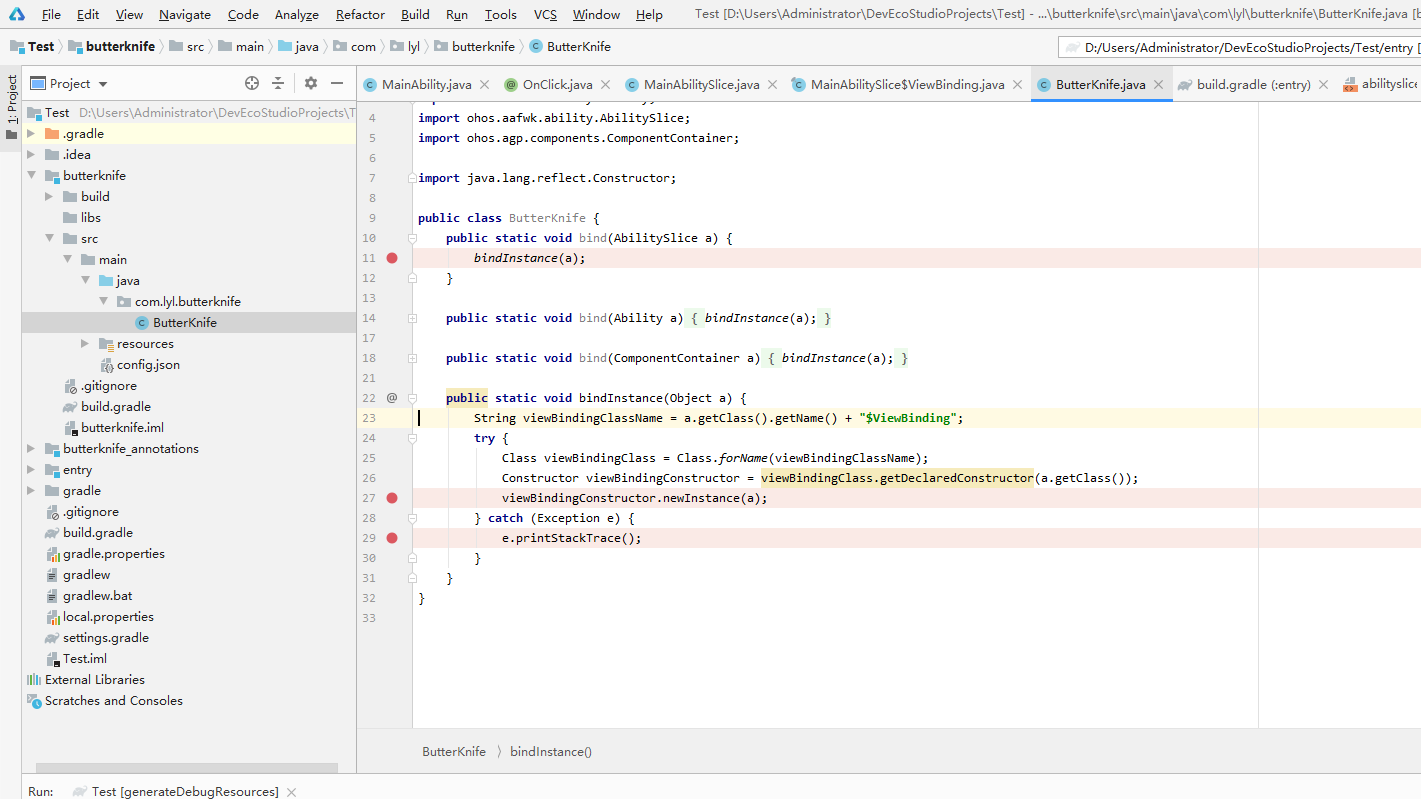
Task: Open Project panel settings gear
Action: point(311,83)
